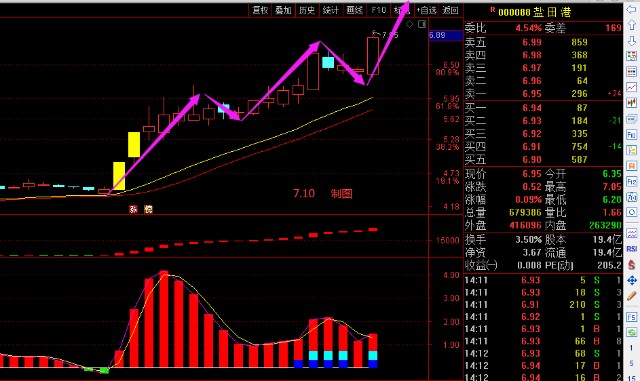Toggle the 叠加 overlay option

[283, 10]
